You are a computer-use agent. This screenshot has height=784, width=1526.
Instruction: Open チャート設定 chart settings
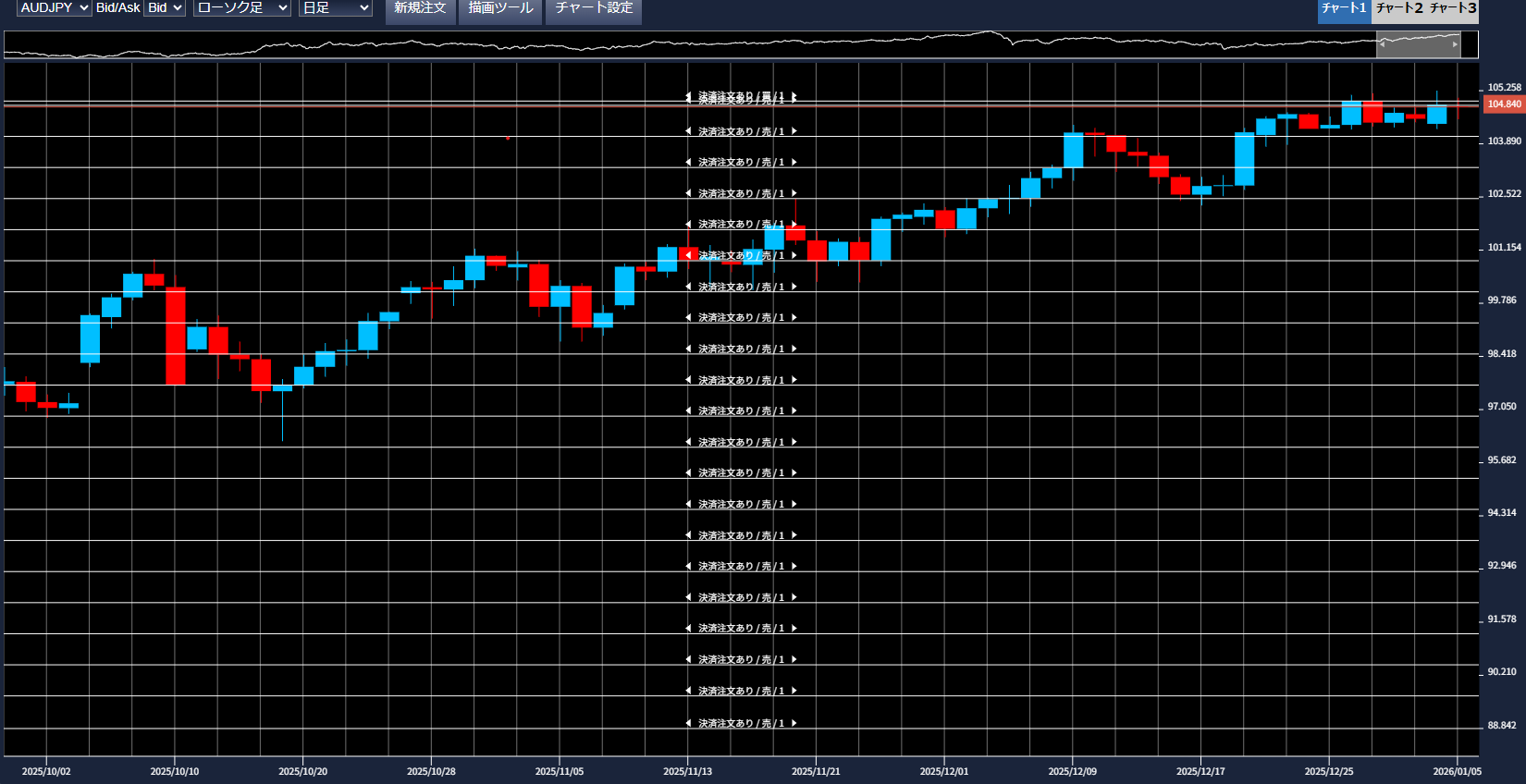[x=594, y=8]
